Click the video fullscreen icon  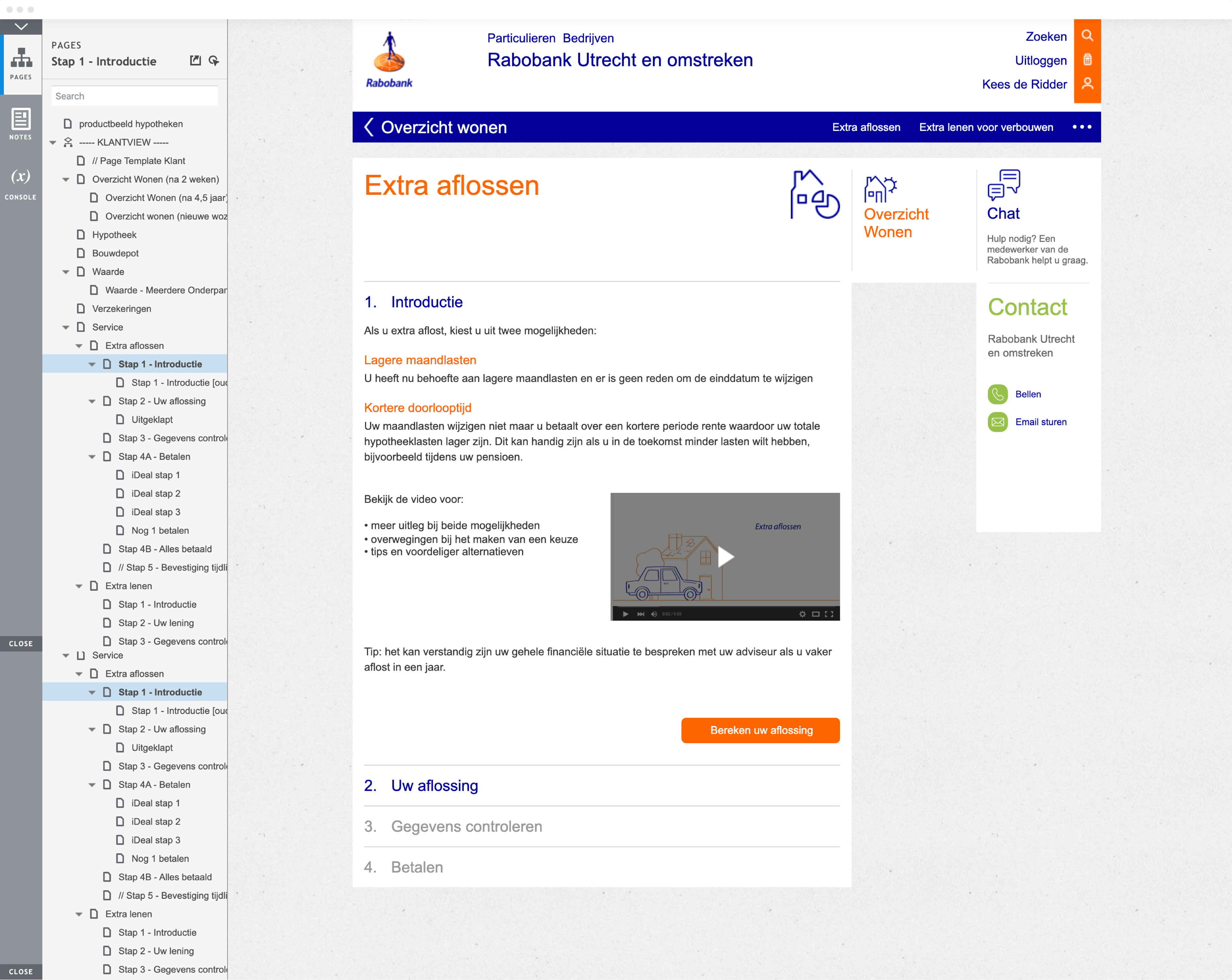coord(829,614)
